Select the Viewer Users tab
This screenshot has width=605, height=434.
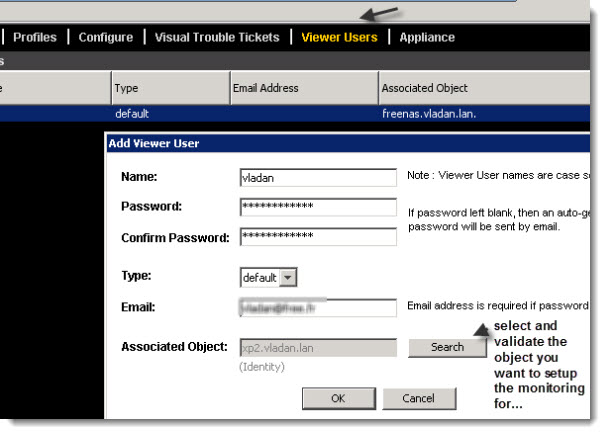339,37
